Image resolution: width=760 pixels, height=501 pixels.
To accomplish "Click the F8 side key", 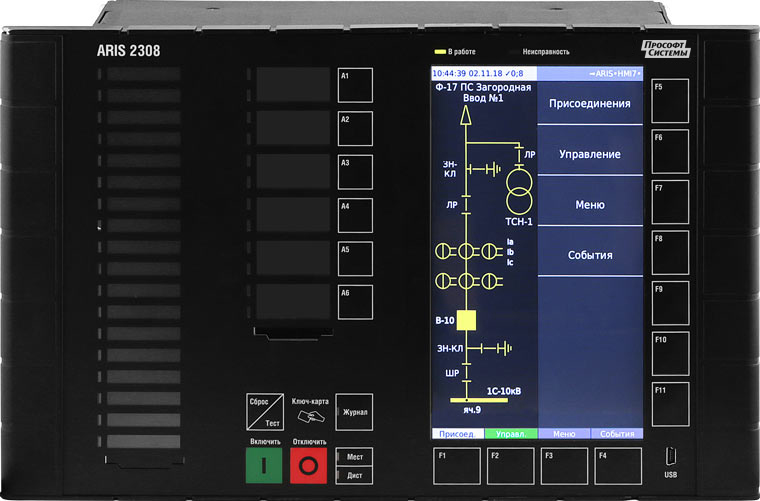I will (670, 252).
